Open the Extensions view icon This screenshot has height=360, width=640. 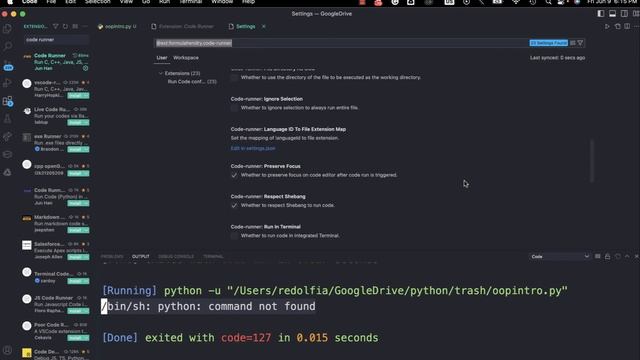click(x=7, y=101)
